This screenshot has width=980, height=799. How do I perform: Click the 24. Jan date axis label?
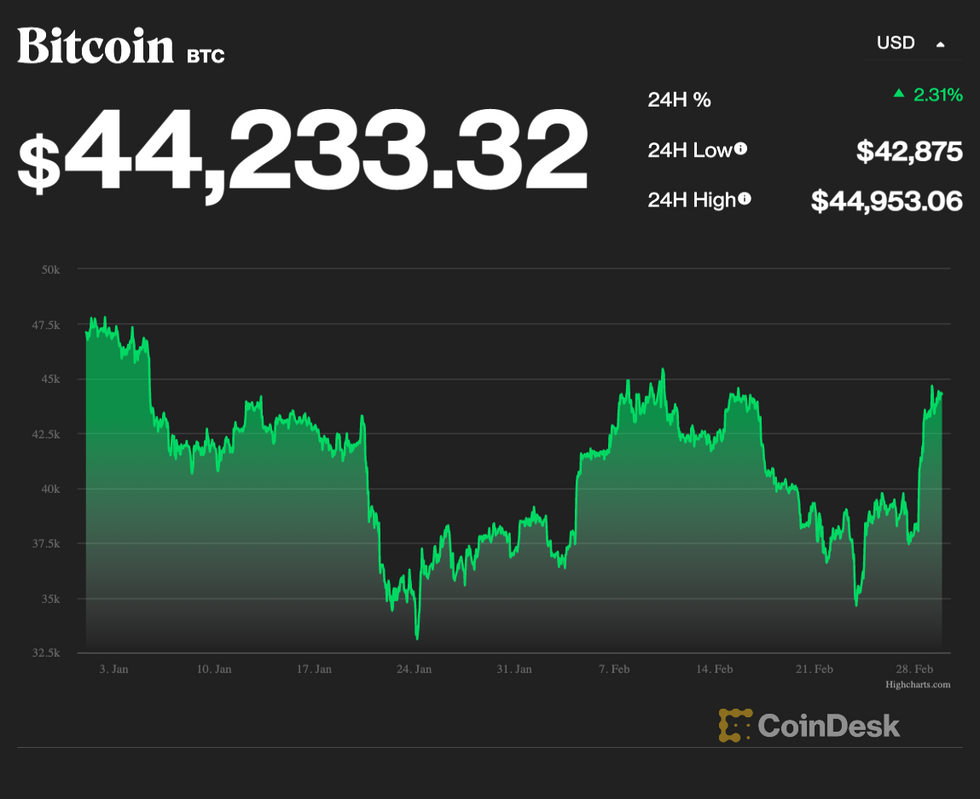pyautogui.click(x=414, y=669)
